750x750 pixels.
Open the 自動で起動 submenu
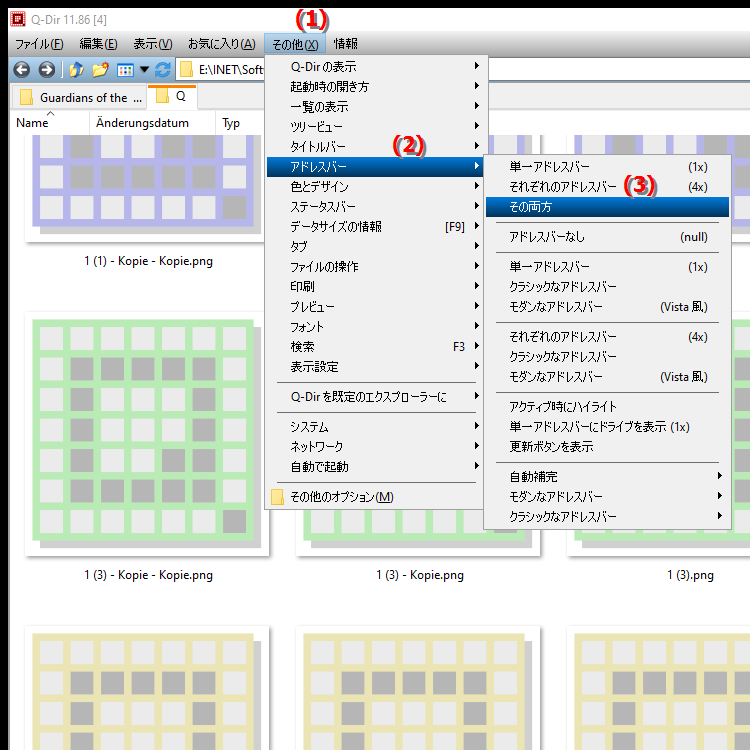click(x=375, y=467)
